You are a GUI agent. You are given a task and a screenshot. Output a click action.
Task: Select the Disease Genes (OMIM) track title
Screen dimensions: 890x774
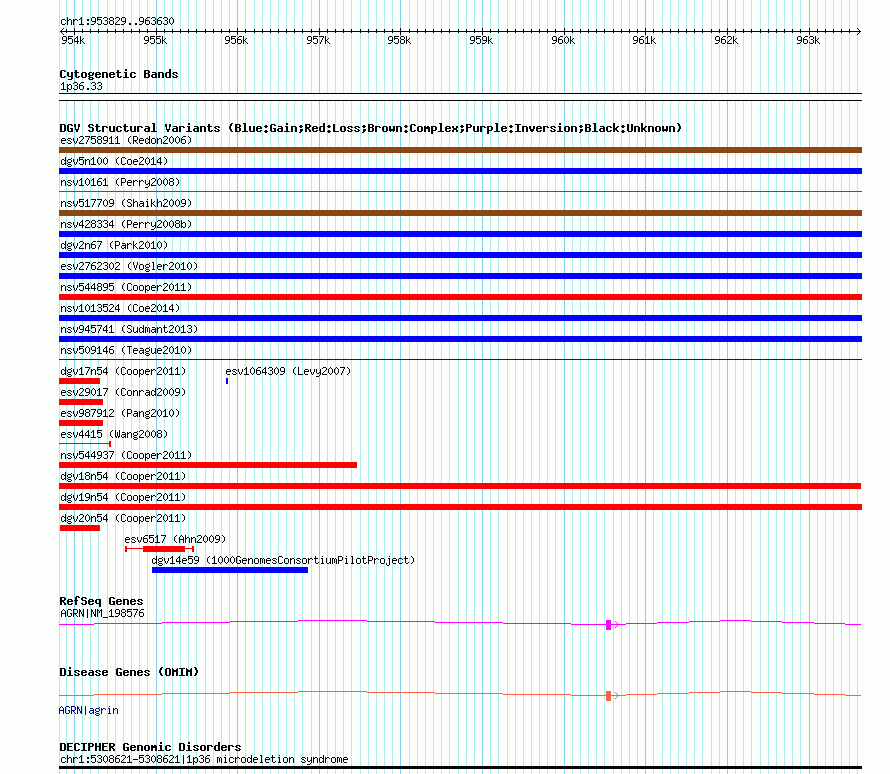pyautogui.click(x=129, y=672)
